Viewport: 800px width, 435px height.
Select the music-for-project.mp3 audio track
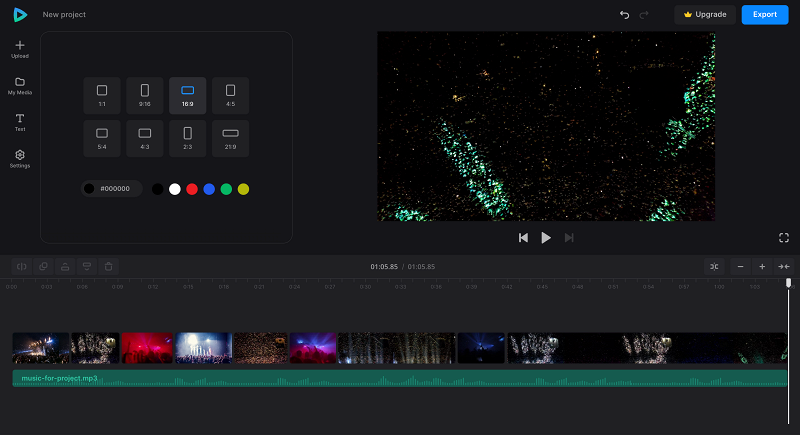pos(399,378)
